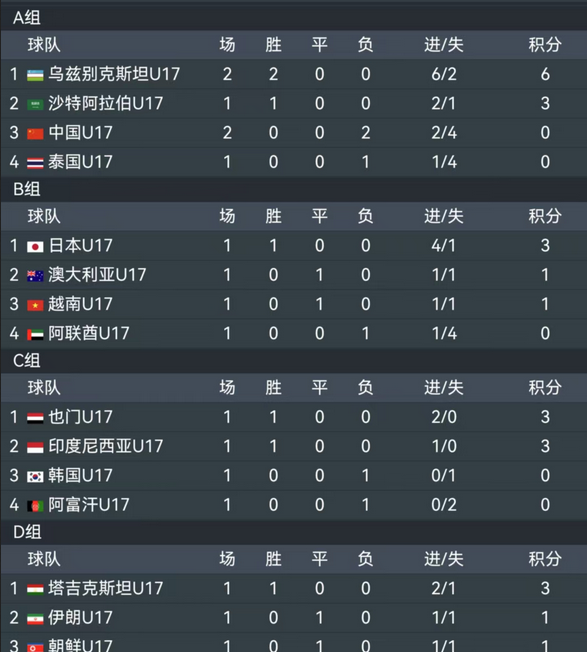Click the Saudi Arabia U17 flag icon
The width and height of the screenshot is (587, 652).
tap(35, 104)
